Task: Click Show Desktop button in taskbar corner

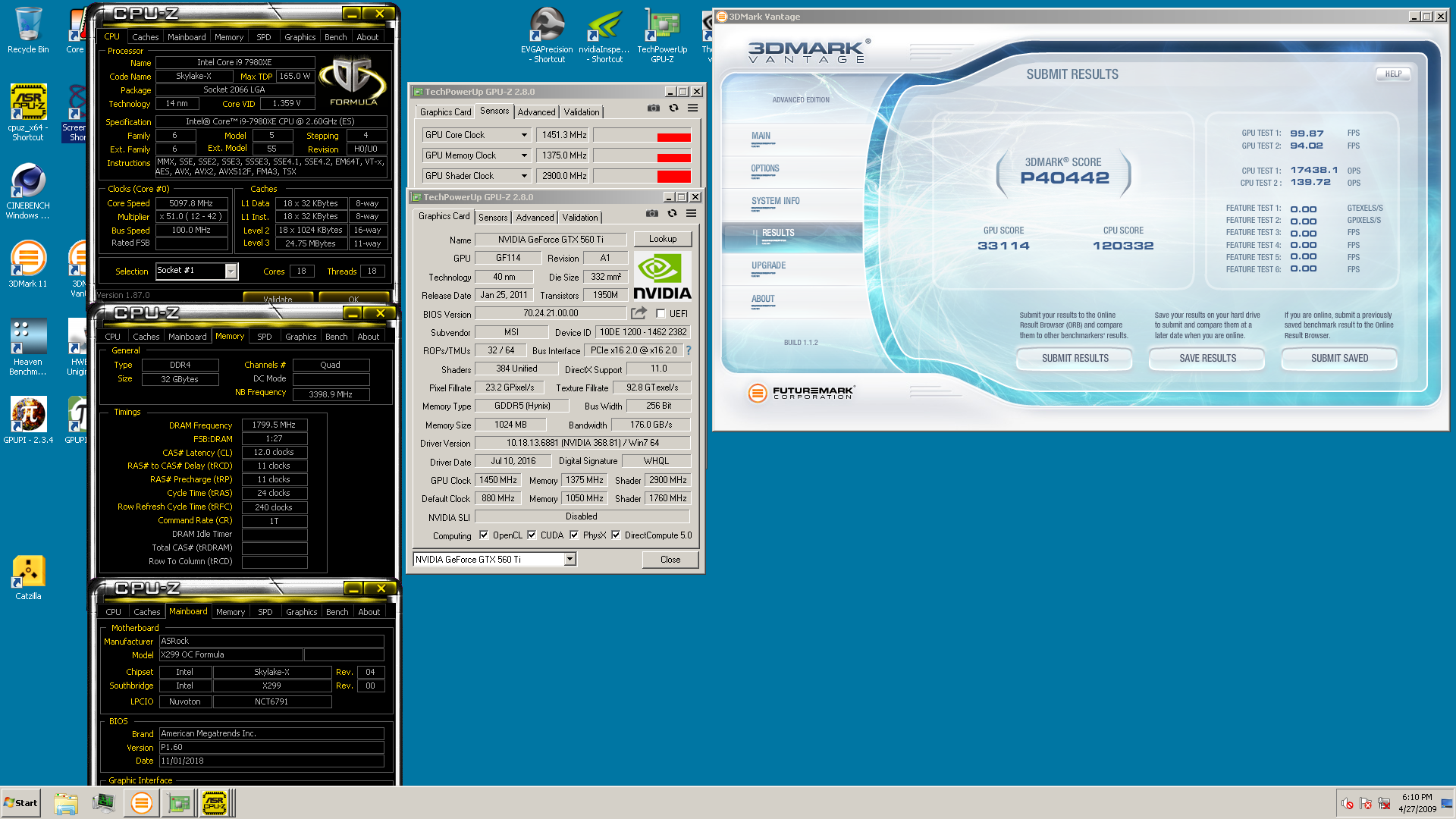Action: pos(1447,803)
